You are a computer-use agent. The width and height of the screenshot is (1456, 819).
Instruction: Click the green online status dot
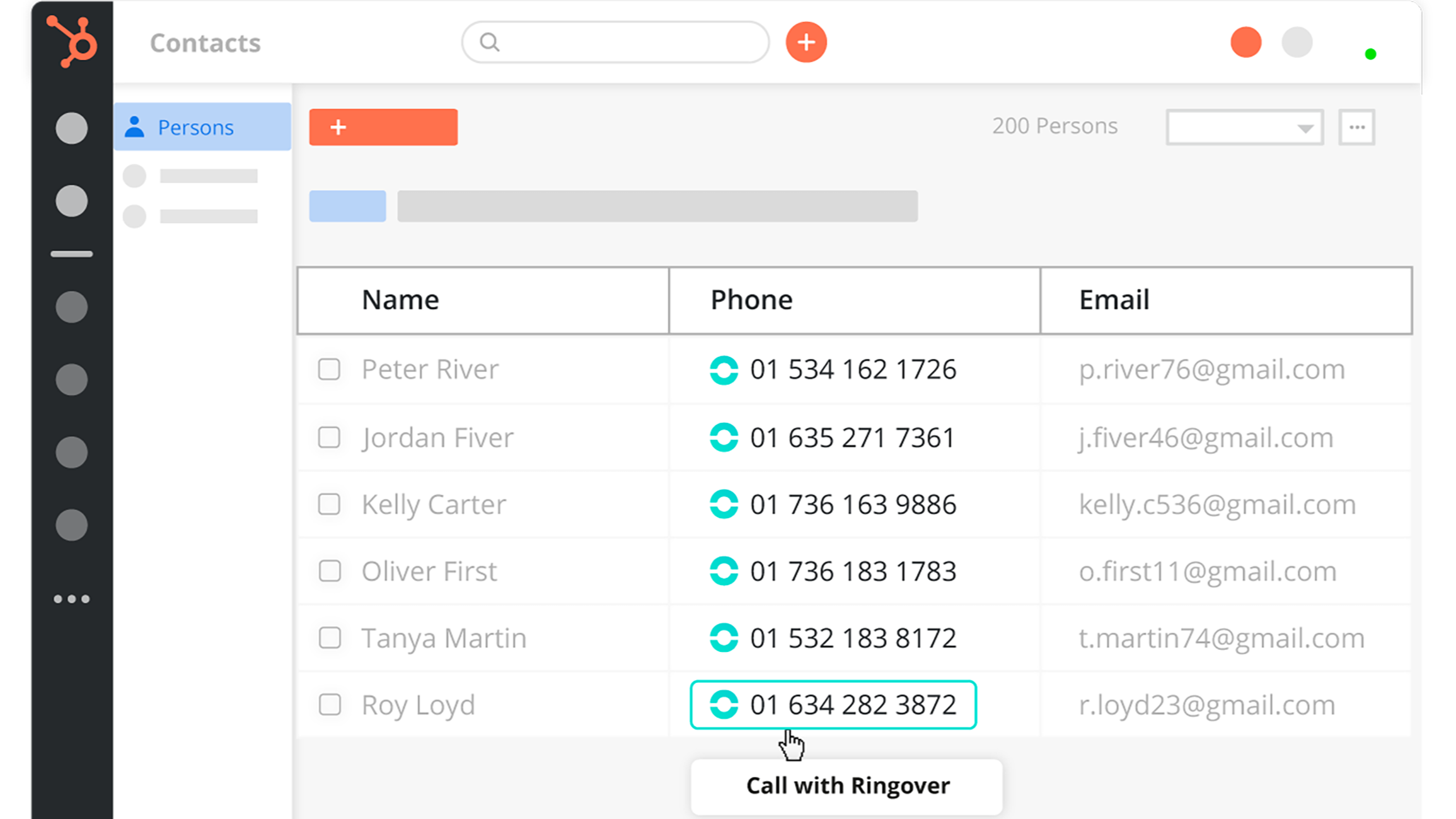pyautogui.click(x=1369, y=54)
